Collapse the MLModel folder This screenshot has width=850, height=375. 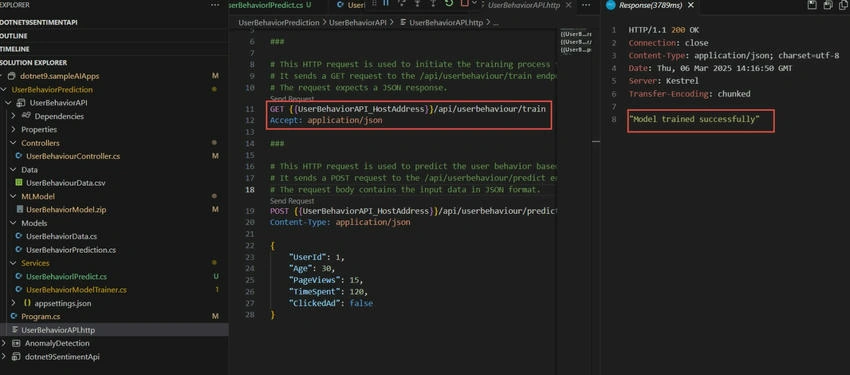(x=14, y=196)
